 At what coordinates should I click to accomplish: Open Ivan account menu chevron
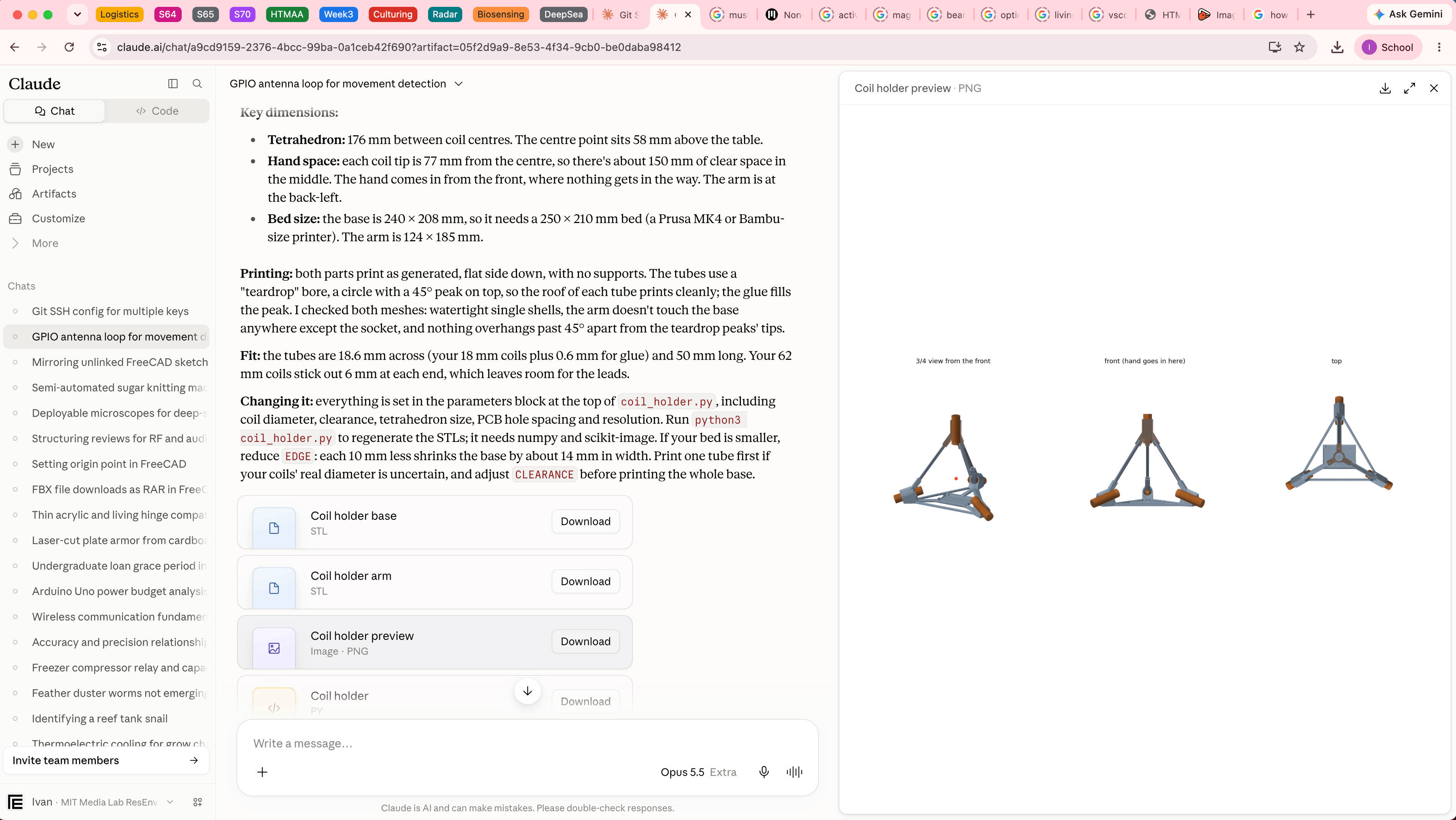point(170,802)
